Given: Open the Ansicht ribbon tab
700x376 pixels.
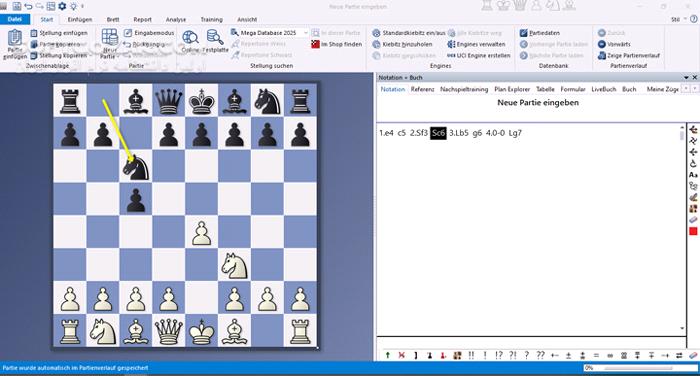Looking at the screenshot, I should pos(247,20).
